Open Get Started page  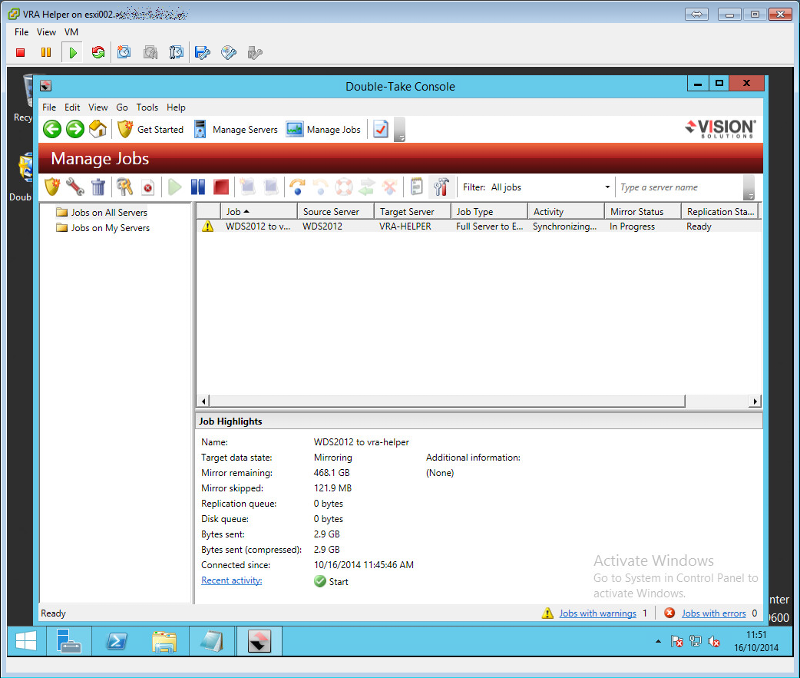[x=151, y=129]
